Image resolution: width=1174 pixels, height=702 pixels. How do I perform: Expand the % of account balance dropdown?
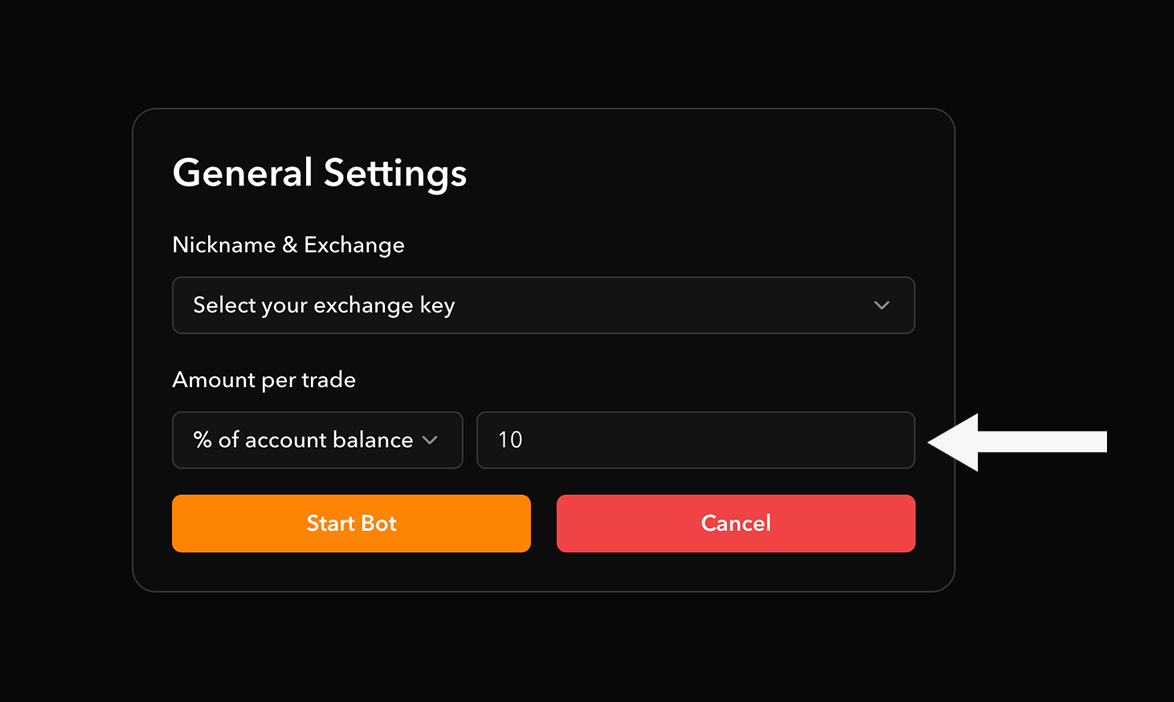[317, 440]
